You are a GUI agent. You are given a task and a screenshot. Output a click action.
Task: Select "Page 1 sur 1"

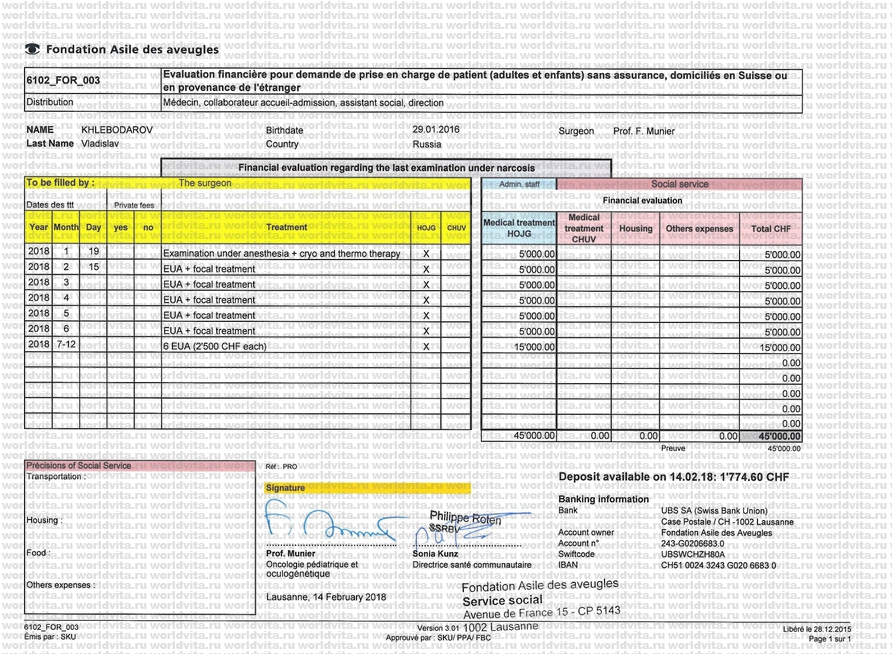(x=830, y=639)
